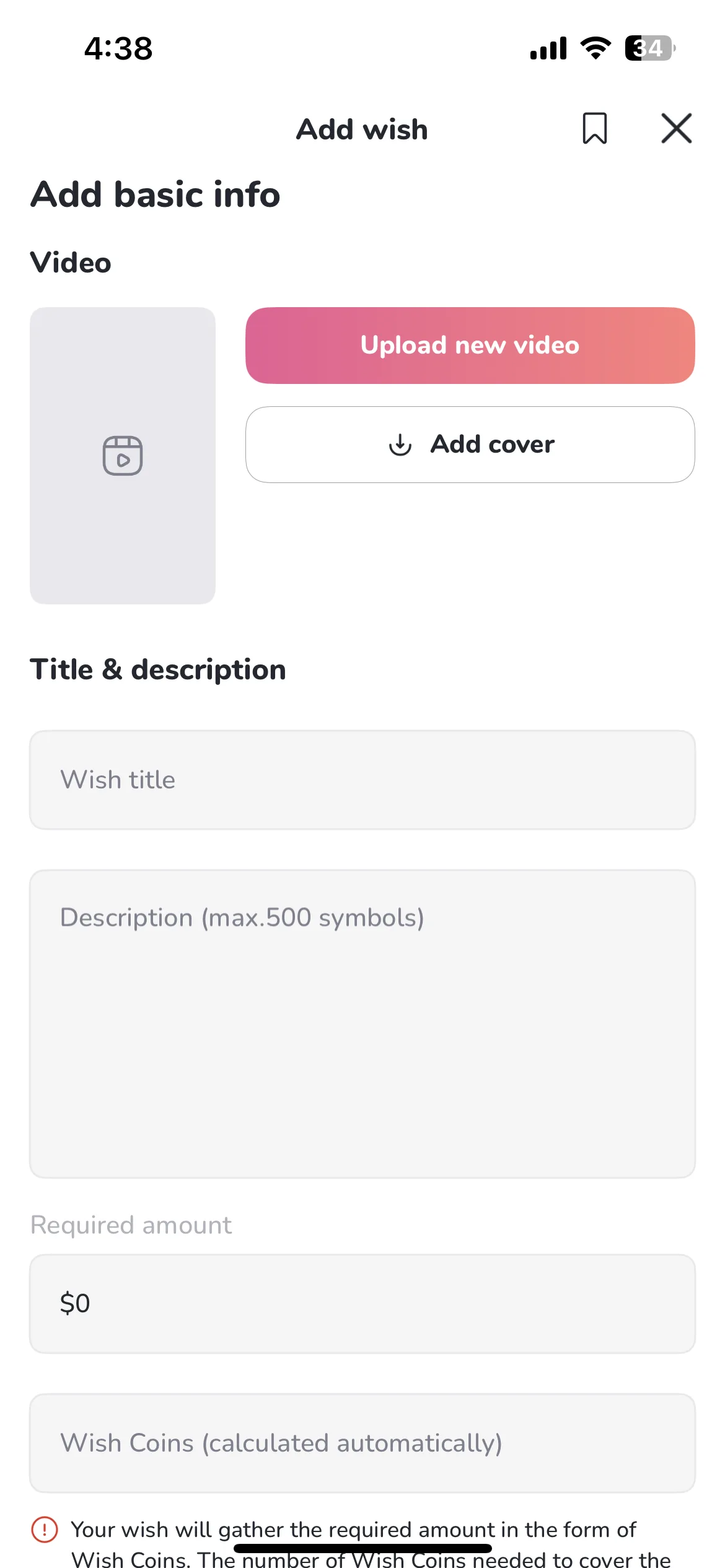This screenshot has width=725, height=1568.
Task: Tap the Add cover button
Action: [x=470, y=445]
